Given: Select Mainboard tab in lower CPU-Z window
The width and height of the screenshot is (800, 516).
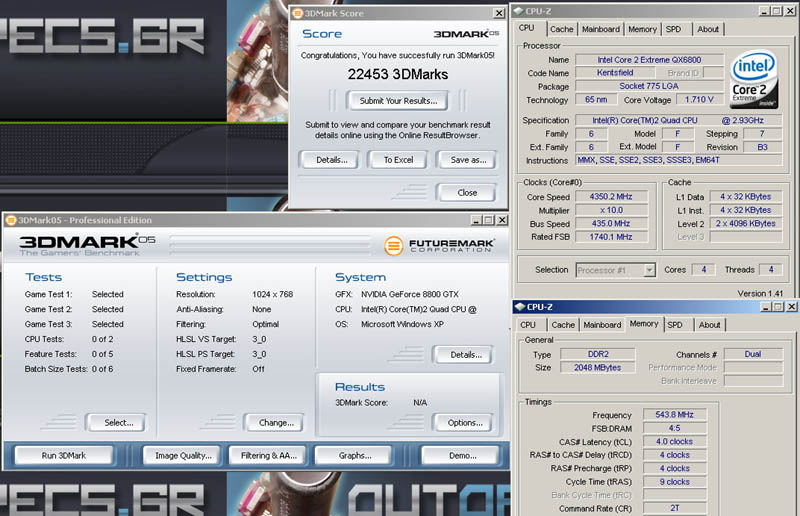Looking at the screenshot, I should point(603,325).
